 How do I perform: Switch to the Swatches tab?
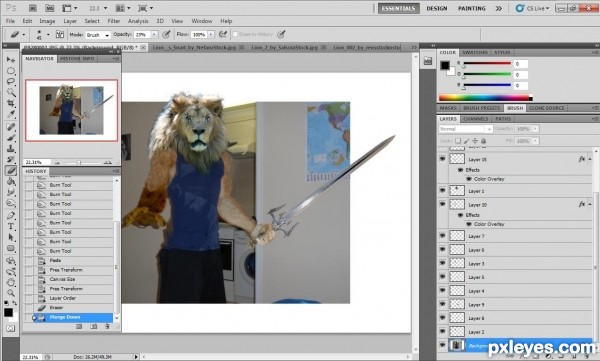point(475,52)
